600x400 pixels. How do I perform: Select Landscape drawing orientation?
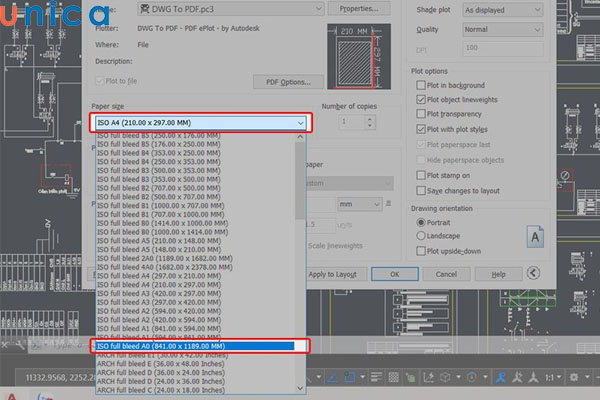point(421,236)
